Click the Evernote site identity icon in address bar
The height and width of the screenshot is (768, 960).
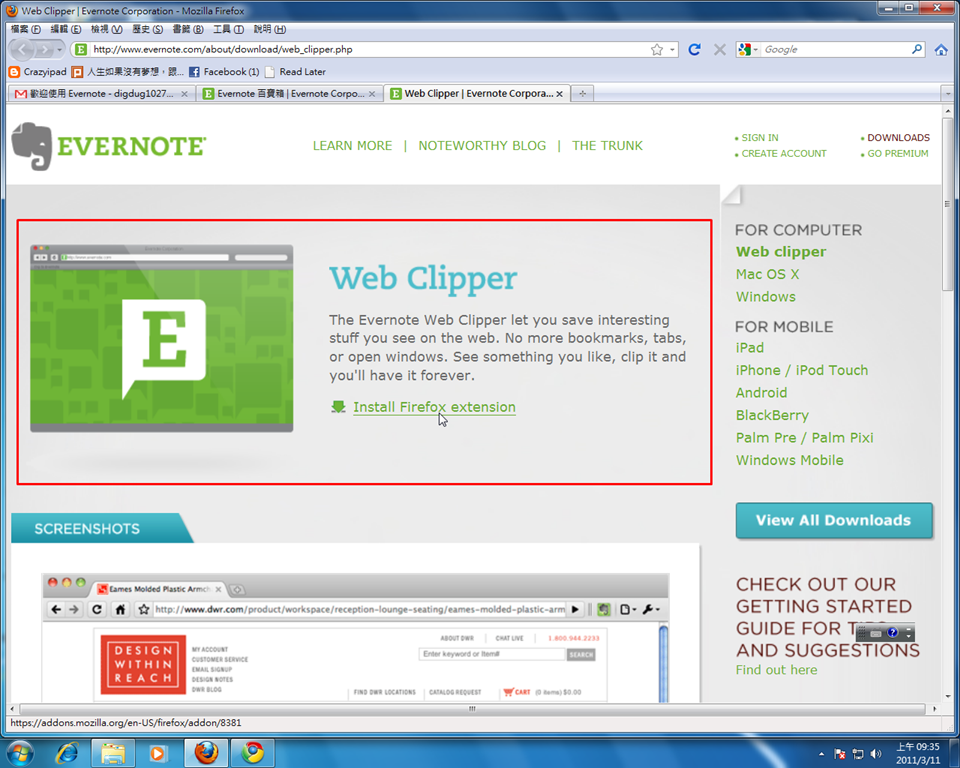point(80,50)
